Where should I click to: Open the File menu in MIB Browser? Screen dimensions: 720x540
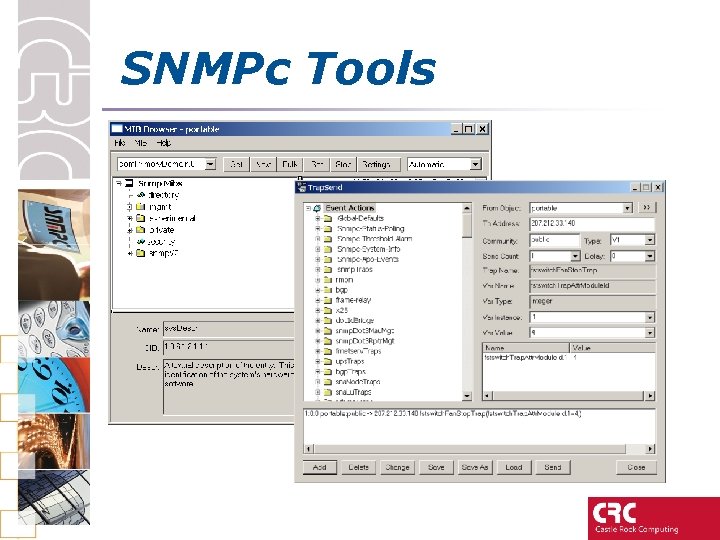(120, 143)
